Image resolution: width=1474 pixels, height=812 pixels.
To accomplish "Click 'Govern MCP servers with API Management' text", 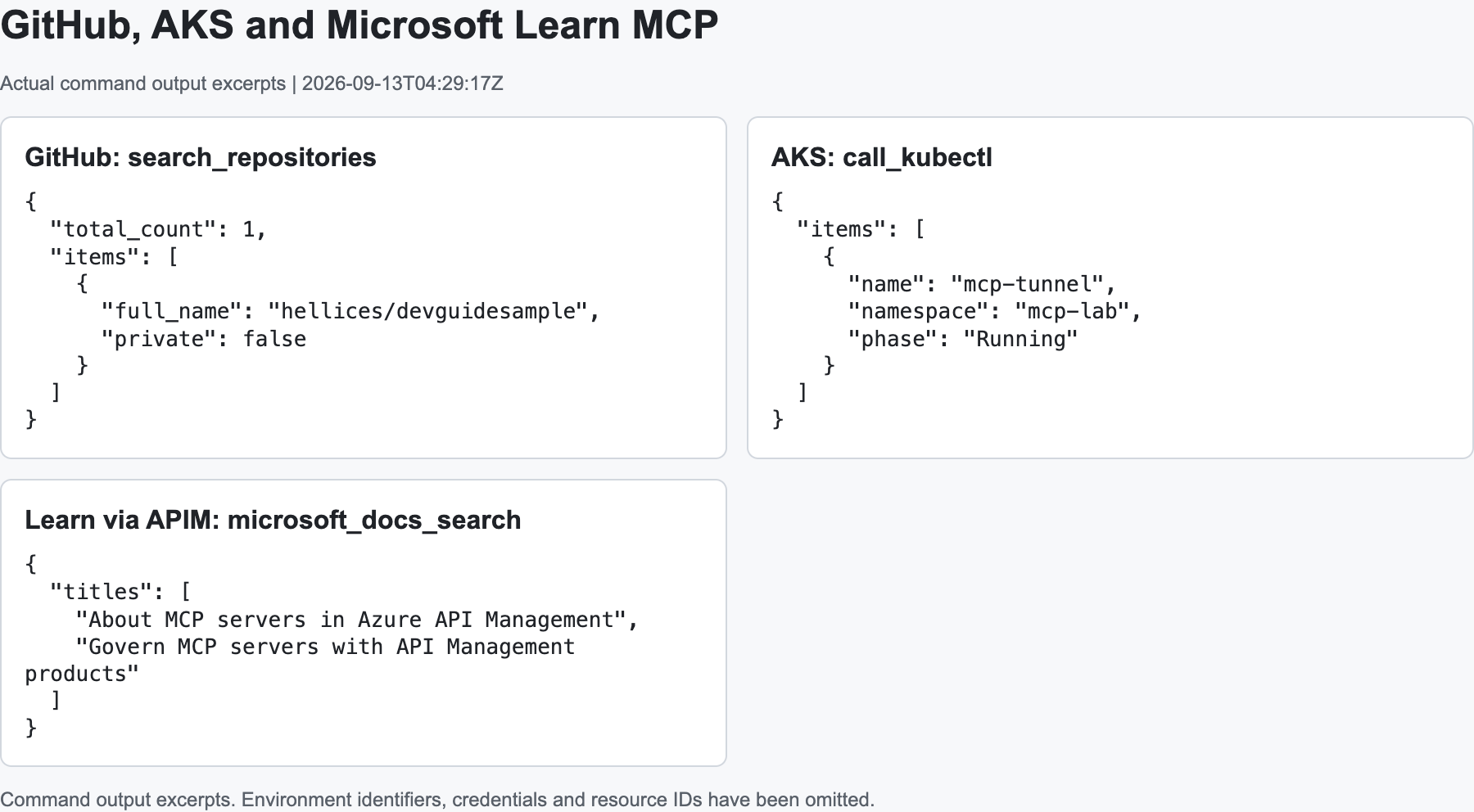I will (x=326, y=647).
